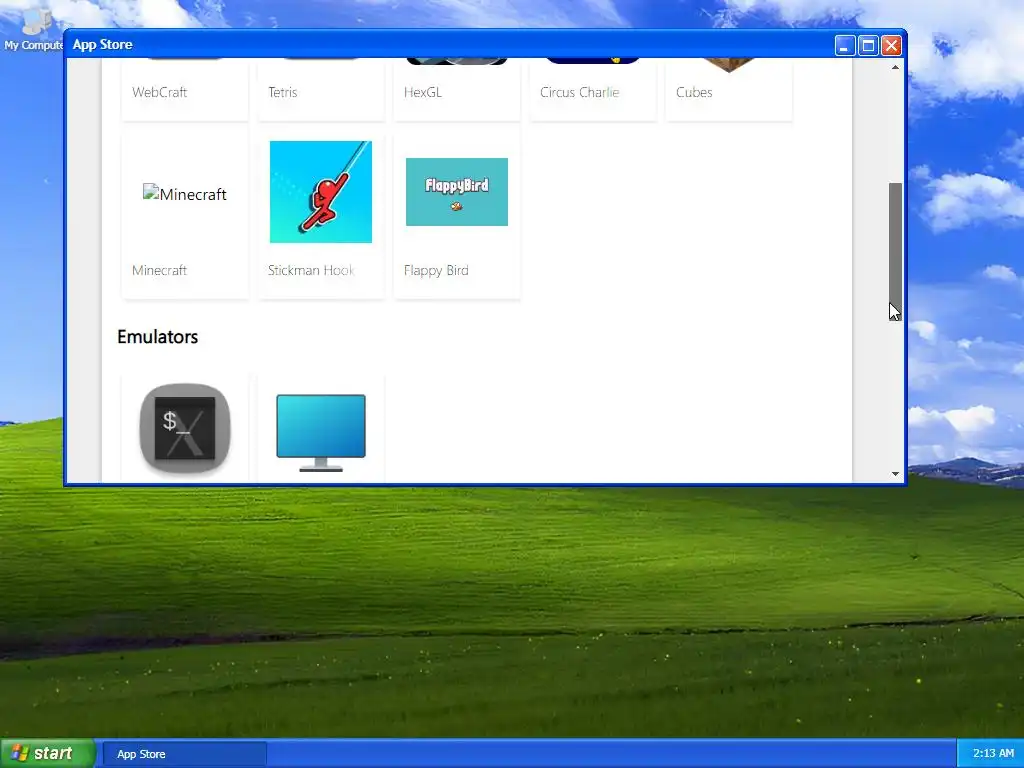1024x768 pixels.
Task: Open the Stickman Hook game icon
Action: [x=321, y=192]
